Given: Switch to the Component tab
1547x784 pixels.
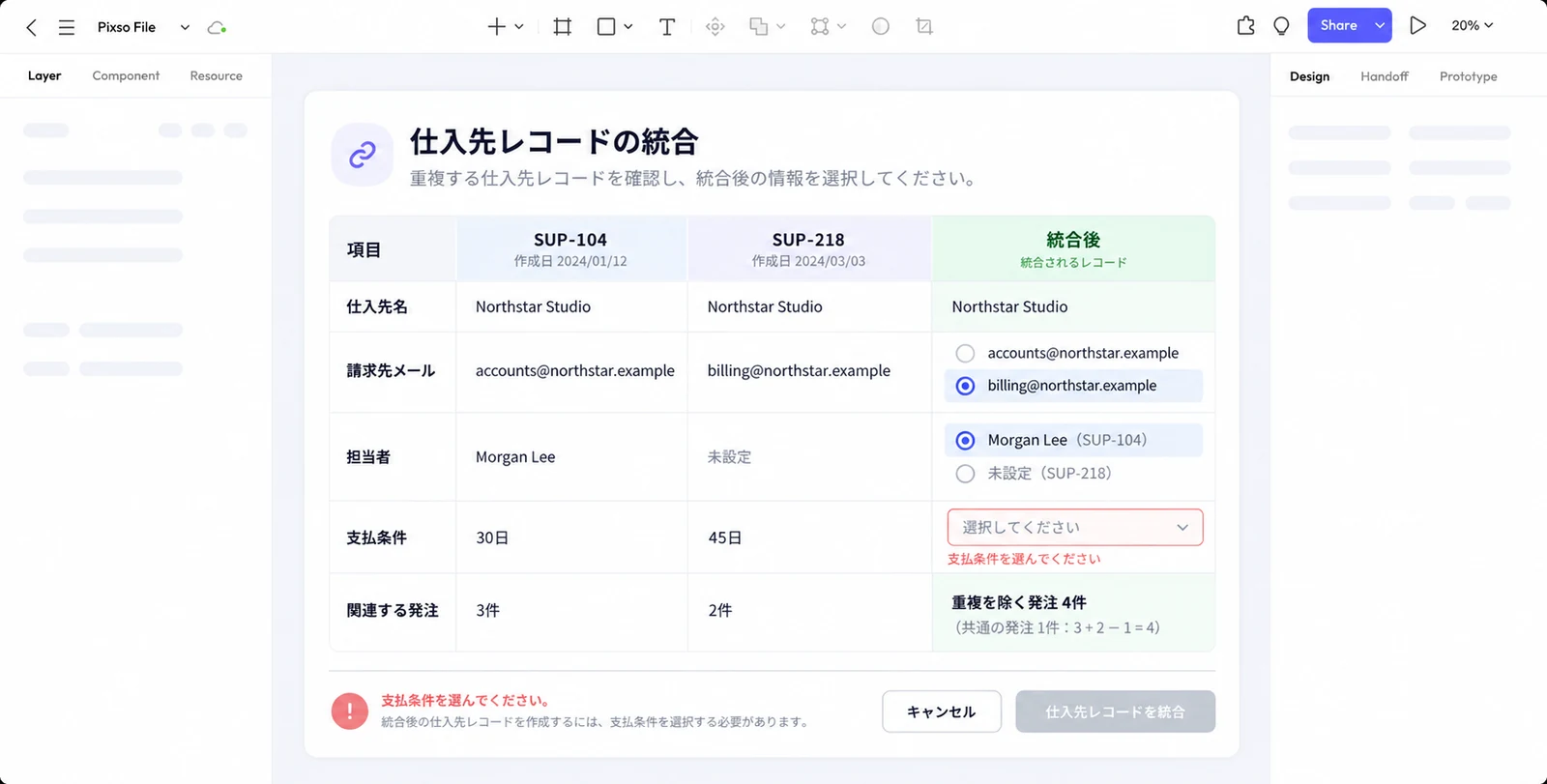Looking at the screenshot, I should click(126, 75).
